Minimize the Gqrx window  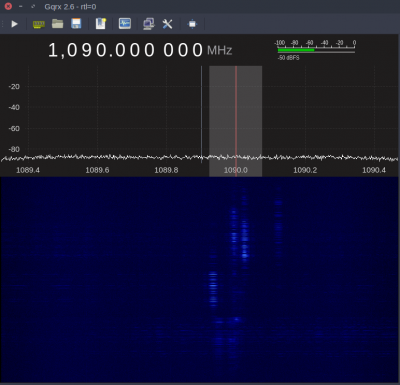pyautogui.click(x=21, y=6)
